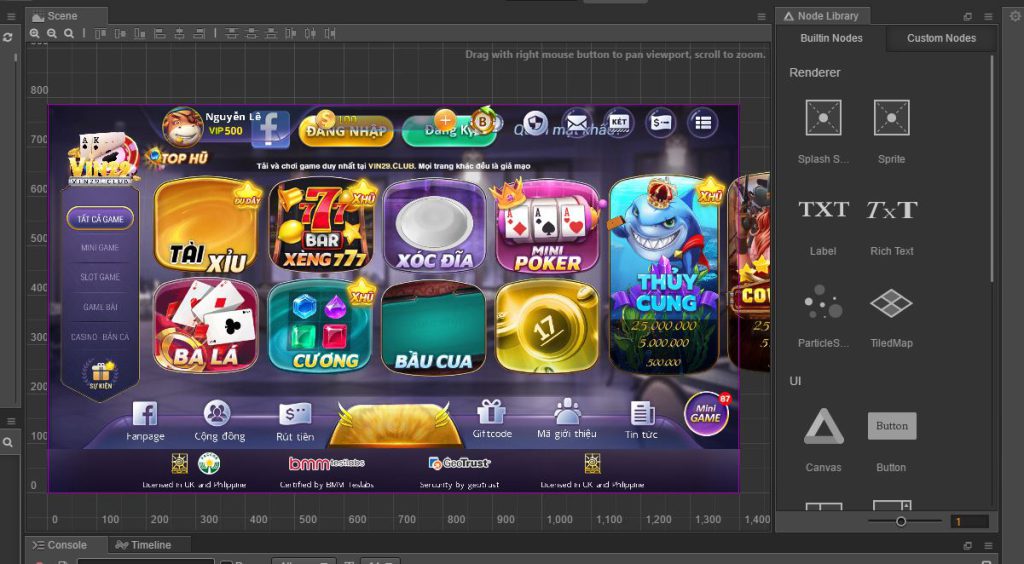Click the Button node in UI section

[891, 427]
